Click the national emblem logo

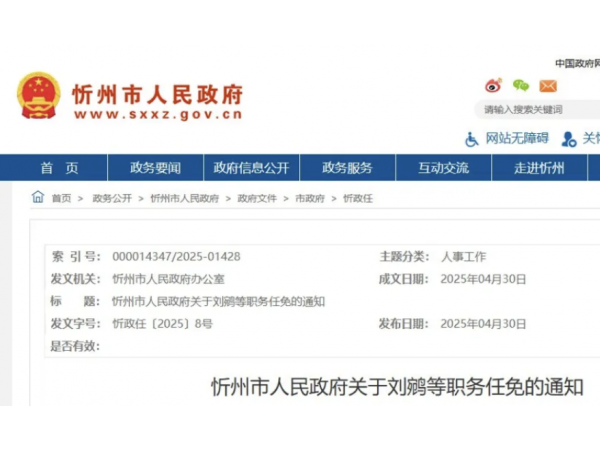(x=39, y=96)
